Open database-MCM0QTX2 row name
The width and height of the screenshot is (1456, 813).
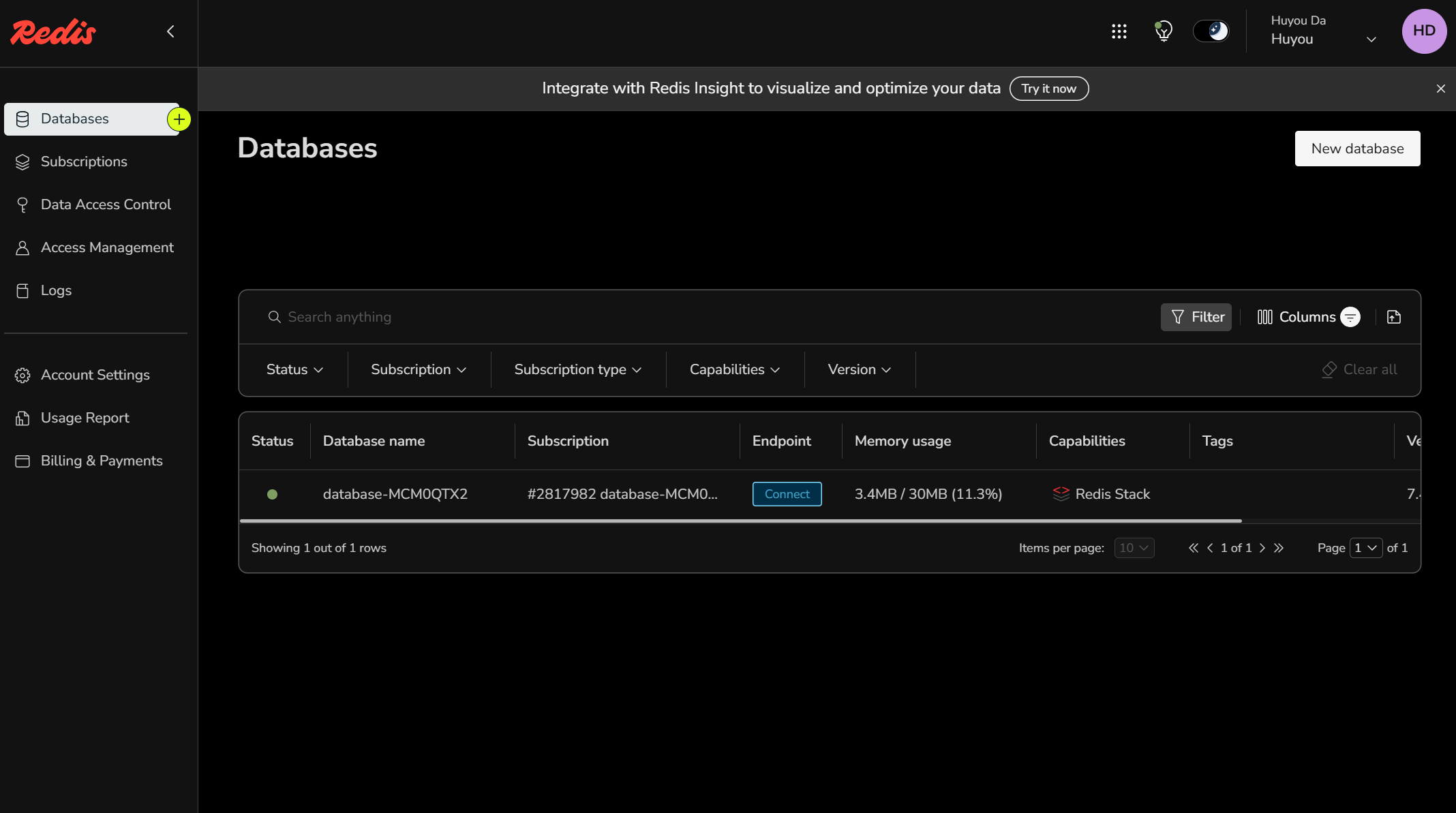coord(395,494)
